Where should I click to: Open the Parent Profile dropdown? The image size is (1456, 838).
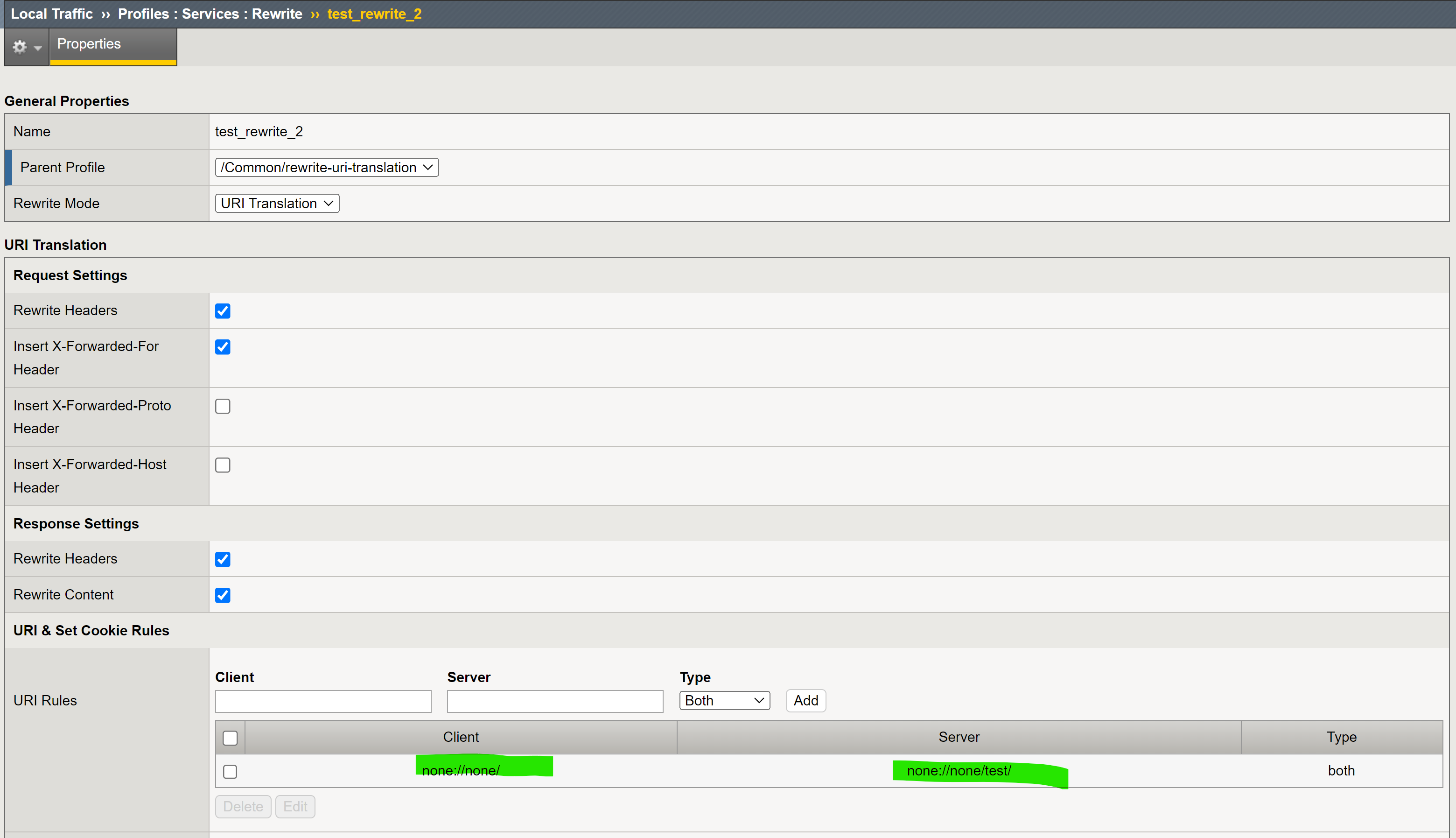[x=326, y=167]
